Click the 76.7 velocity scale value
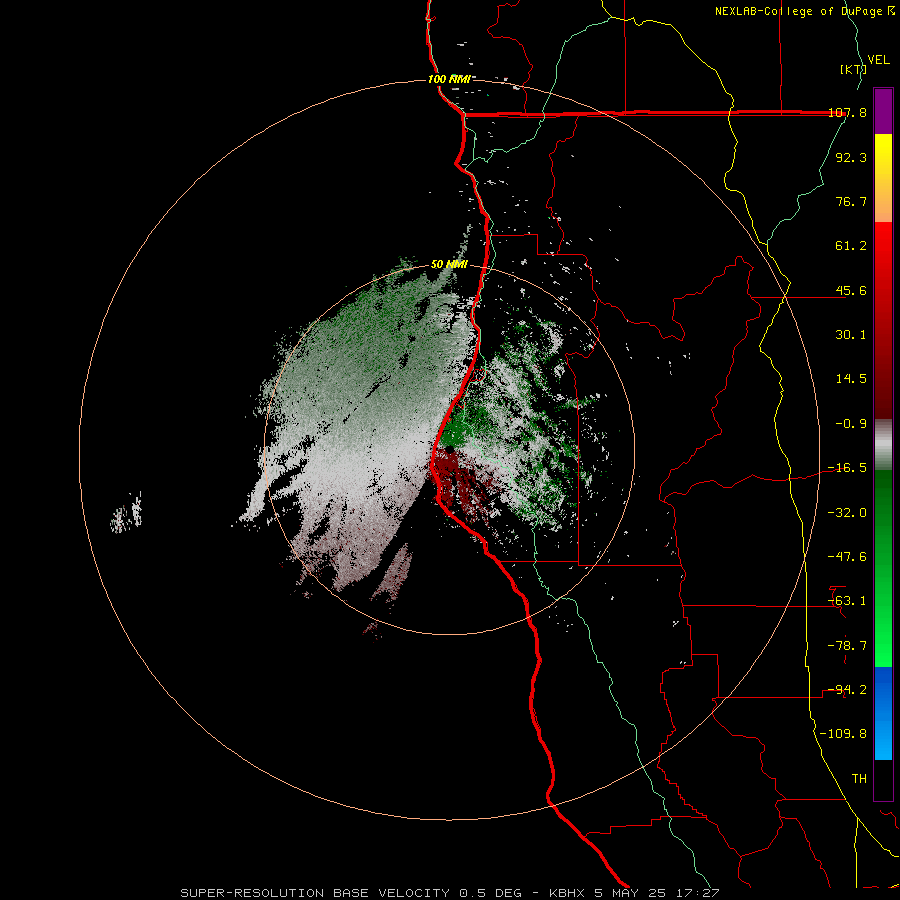The image size is (900, 900). click(x=851, y=201)
